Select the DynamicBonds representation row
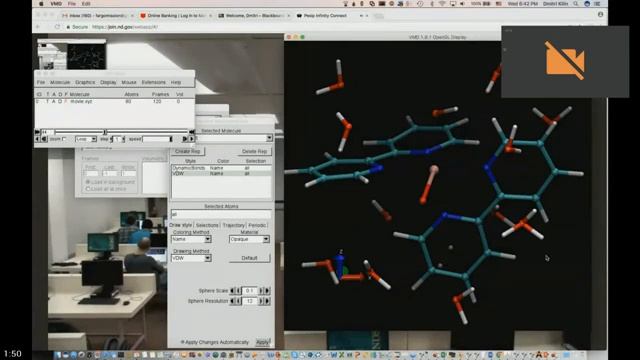 (221, 168)
